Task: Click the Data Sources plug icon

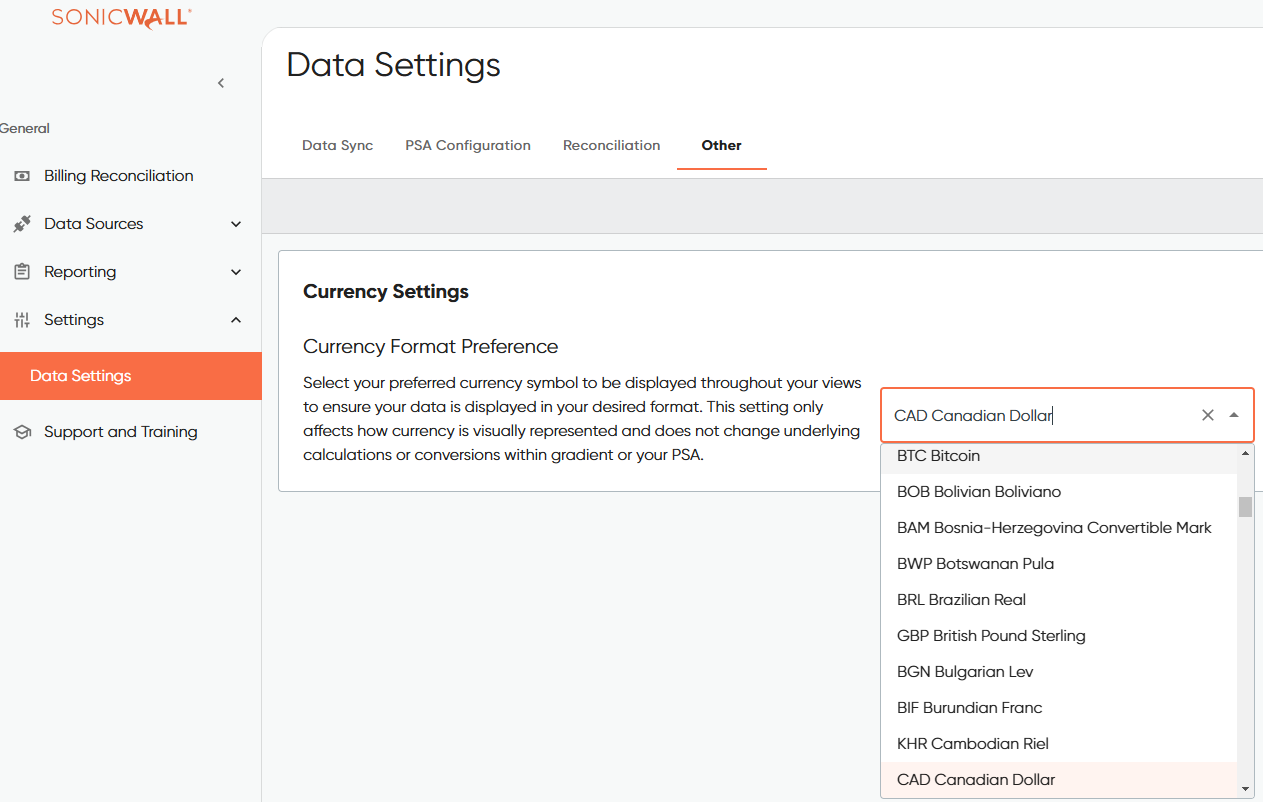Action: pyautogui.click(x=22, y=224)
